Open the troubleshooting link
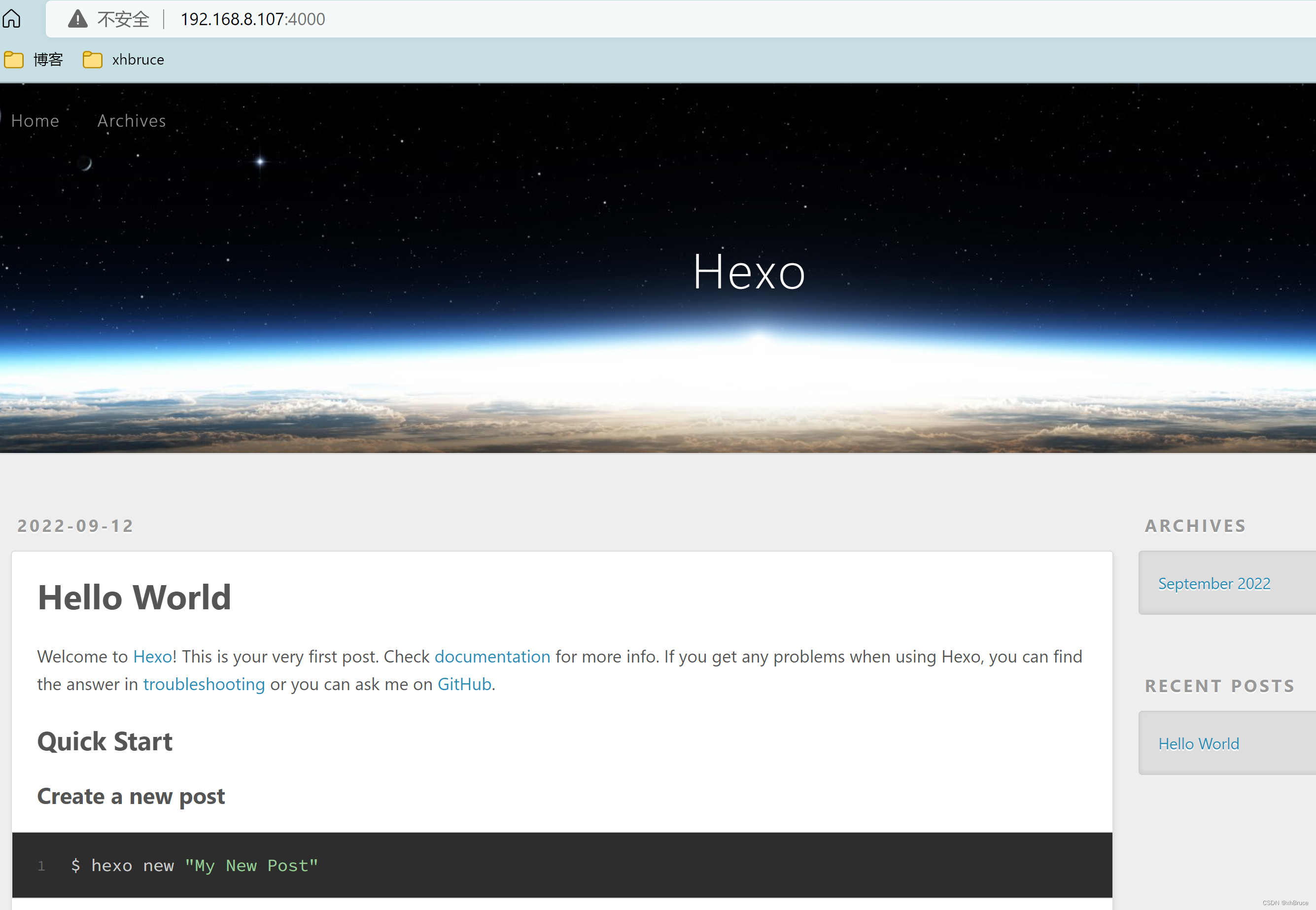The height and width of the screenshot is (910, 1316). click(x=204, y=684)
